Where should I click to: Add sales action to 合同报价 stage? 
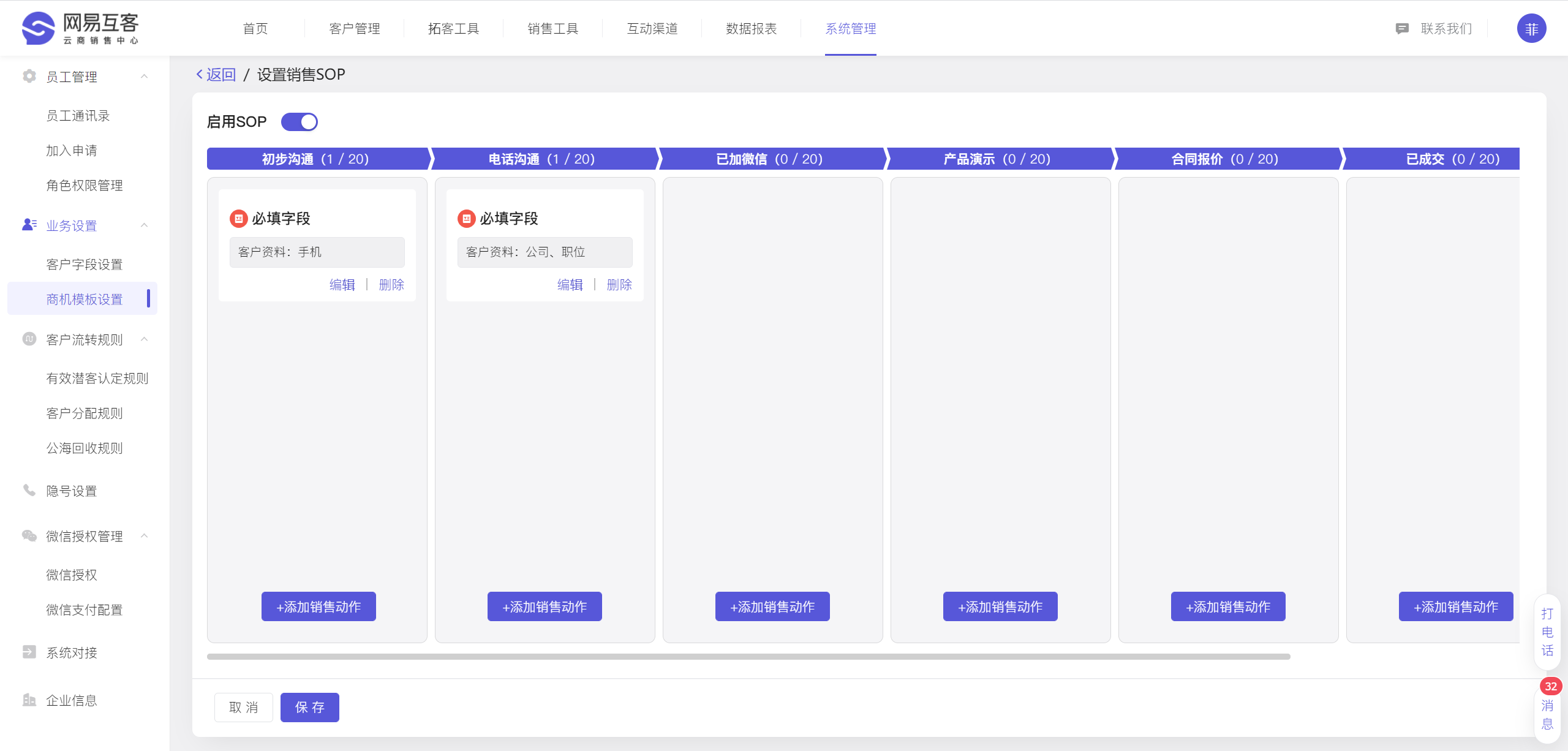1228,606
